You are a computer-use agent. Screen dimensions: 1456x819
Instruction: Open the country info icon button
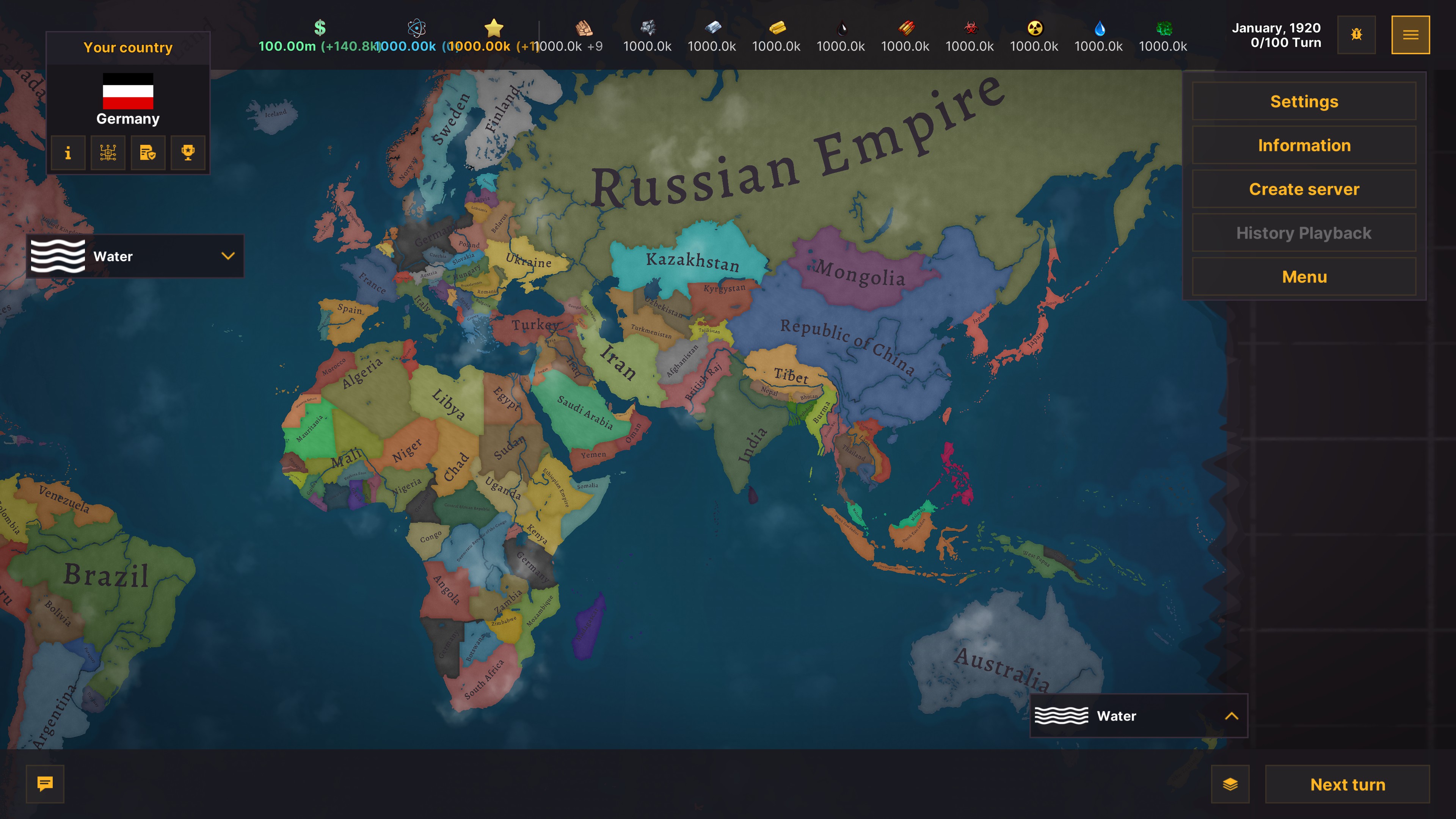pyautogui.click(x=68, y=152)
